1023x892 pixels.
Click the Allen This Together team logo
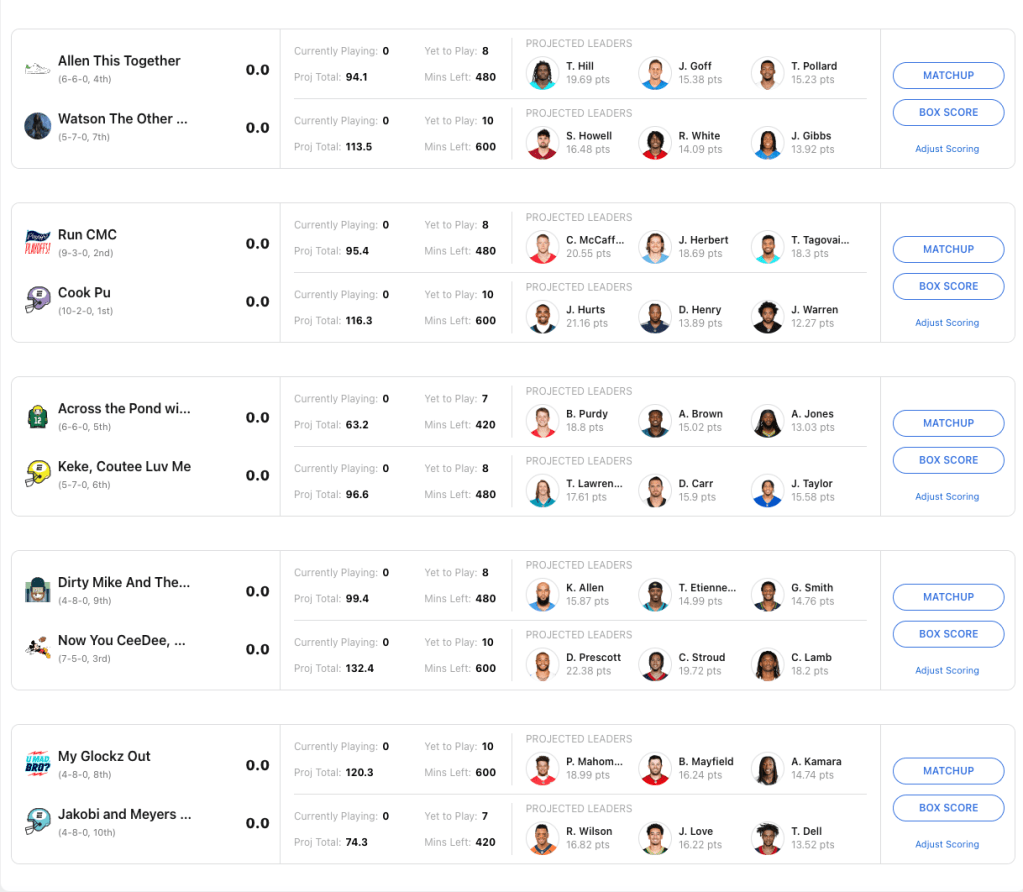point(38,68)
